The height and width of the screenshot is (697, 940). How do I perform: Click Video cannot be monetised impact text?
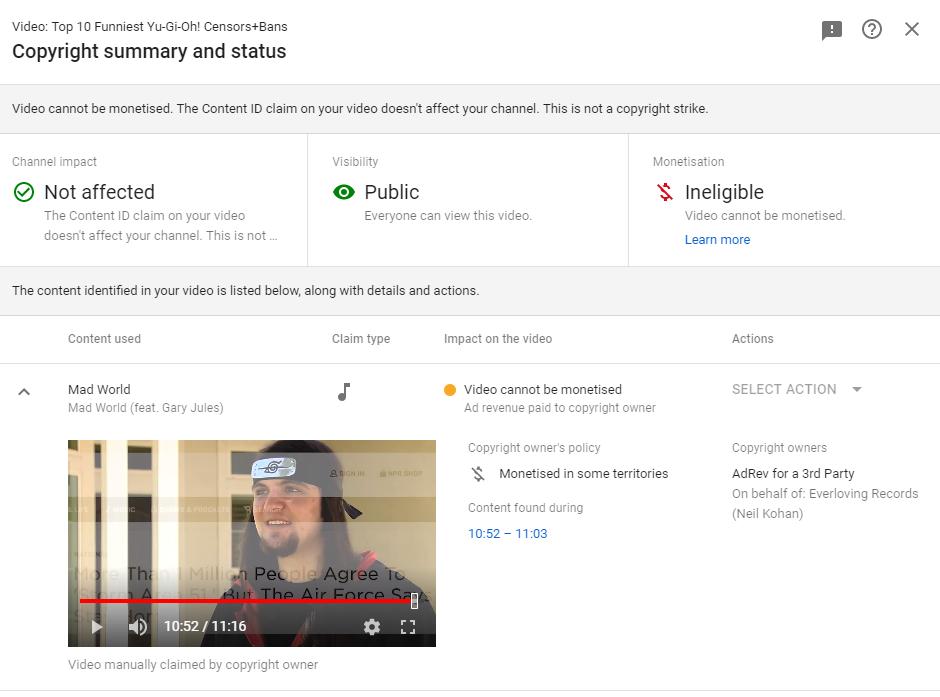(x=543, y=390)
